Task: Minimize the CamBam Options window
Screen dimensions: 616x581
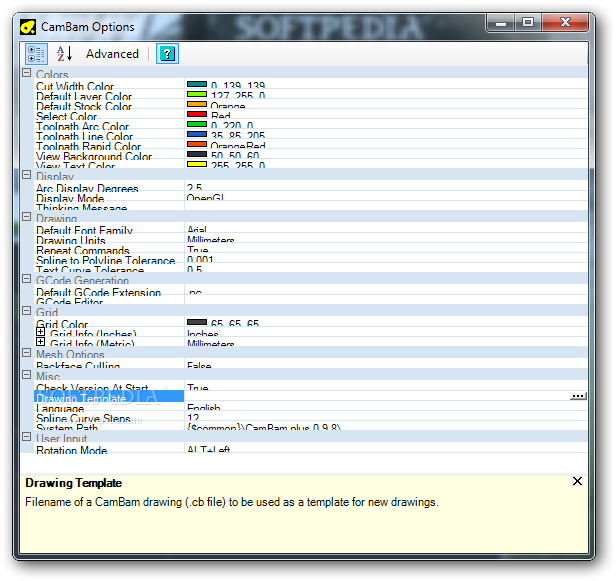Action: [500, 22]
